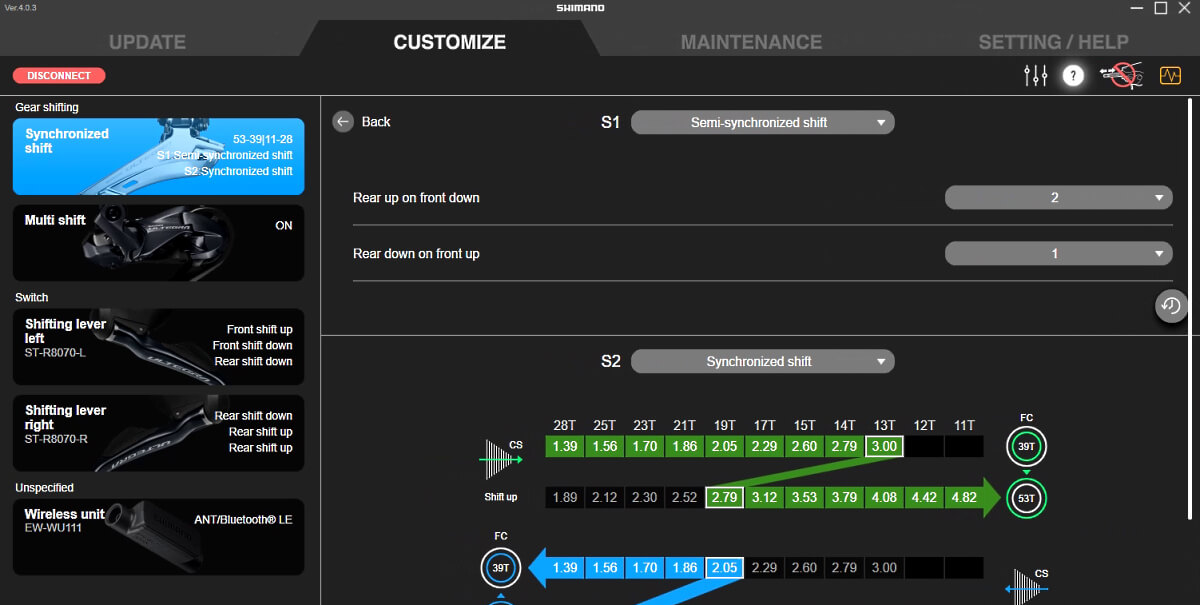The height and width of the screenshot is (605, 1200).
Task: Select the blue 2.05 gear ratio cell
Action: click(724, 567)
